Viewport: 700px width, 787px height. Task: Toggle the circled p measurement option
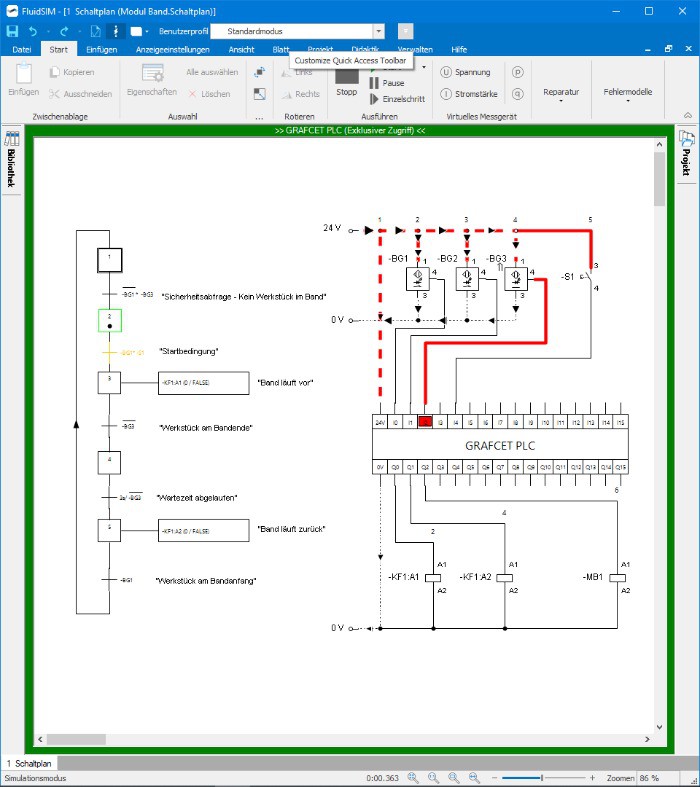point(518,72)
